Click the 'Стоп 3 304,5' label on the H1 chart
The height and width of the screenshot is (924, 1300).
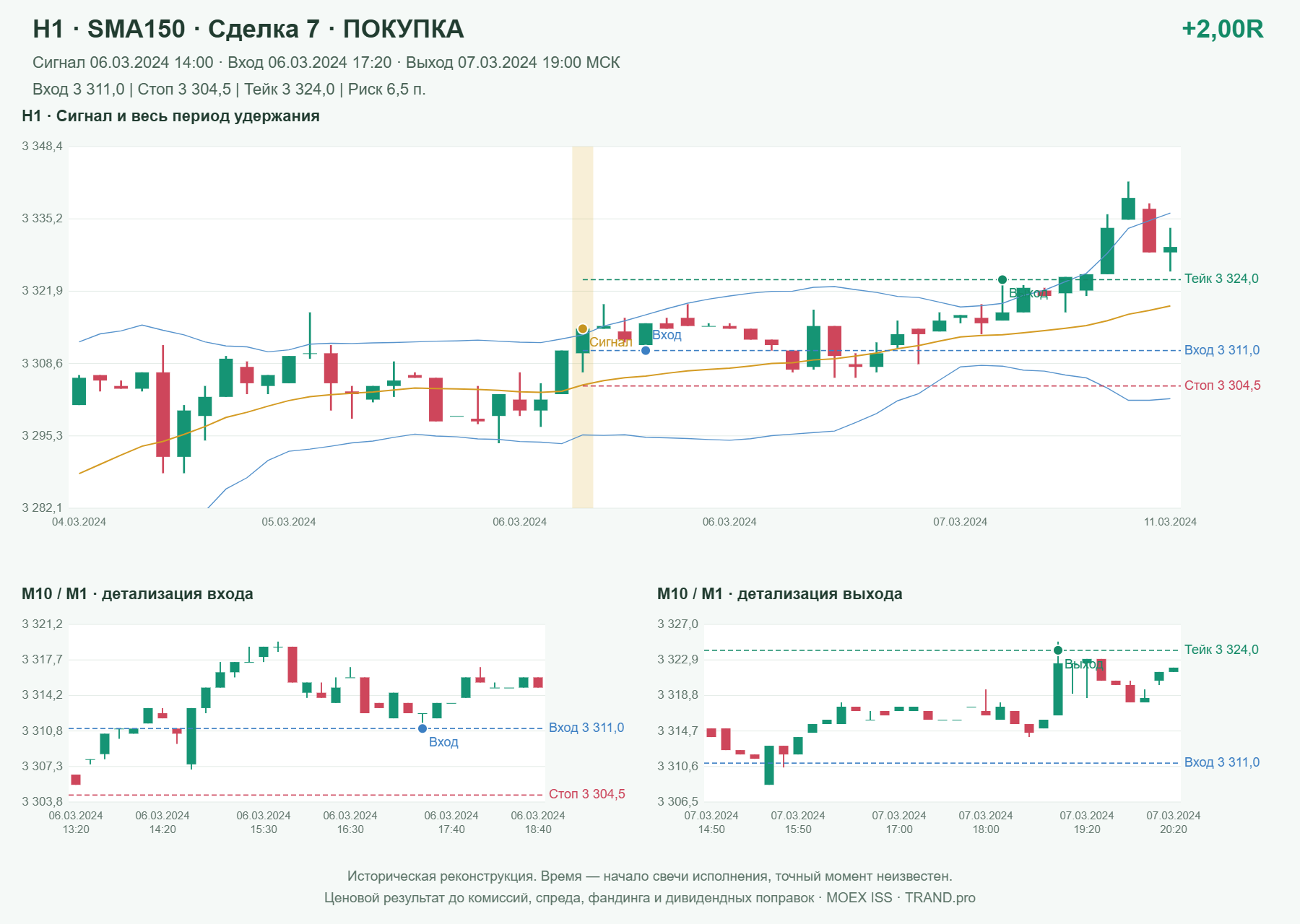point(1223,385)
